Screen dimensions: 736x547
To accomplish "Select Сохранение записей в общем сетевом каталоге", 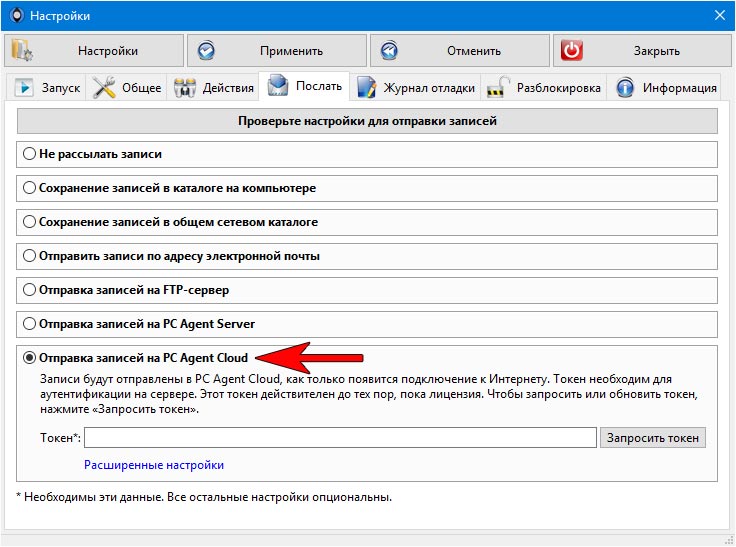I will [30, 222].
